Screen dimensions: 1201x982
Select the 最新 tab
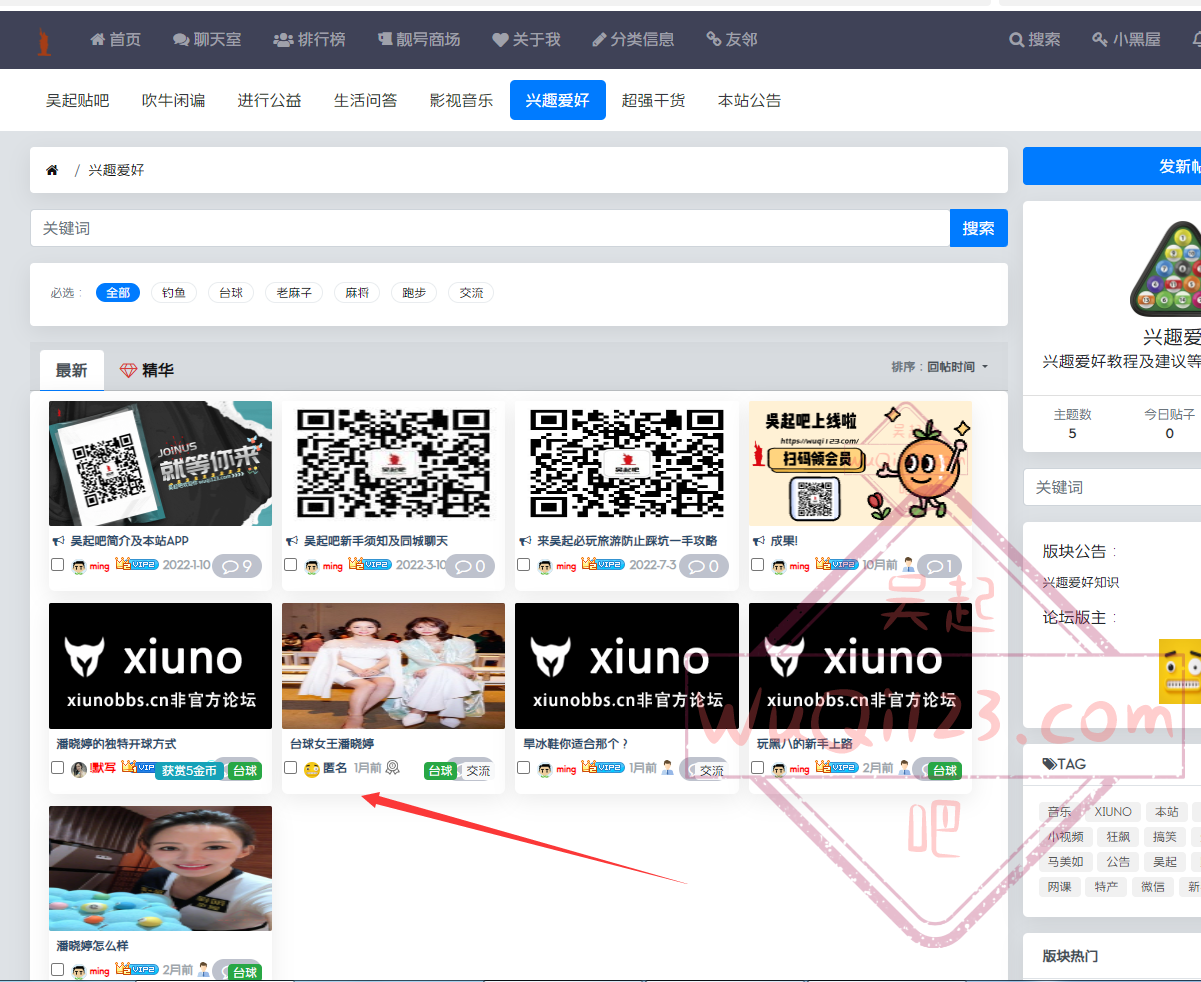[x=71, y=370]
